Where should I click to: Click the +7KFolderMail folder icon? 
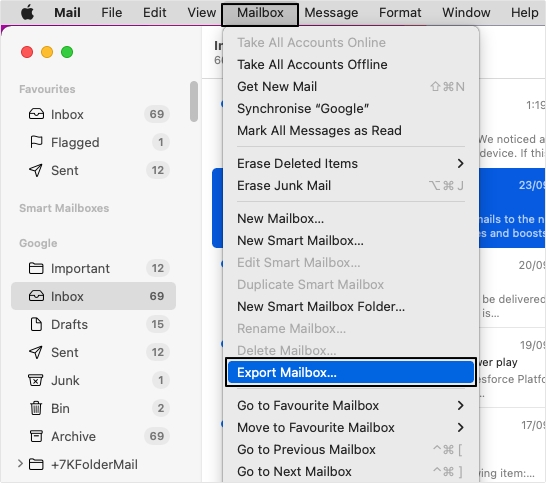(36, 464)
